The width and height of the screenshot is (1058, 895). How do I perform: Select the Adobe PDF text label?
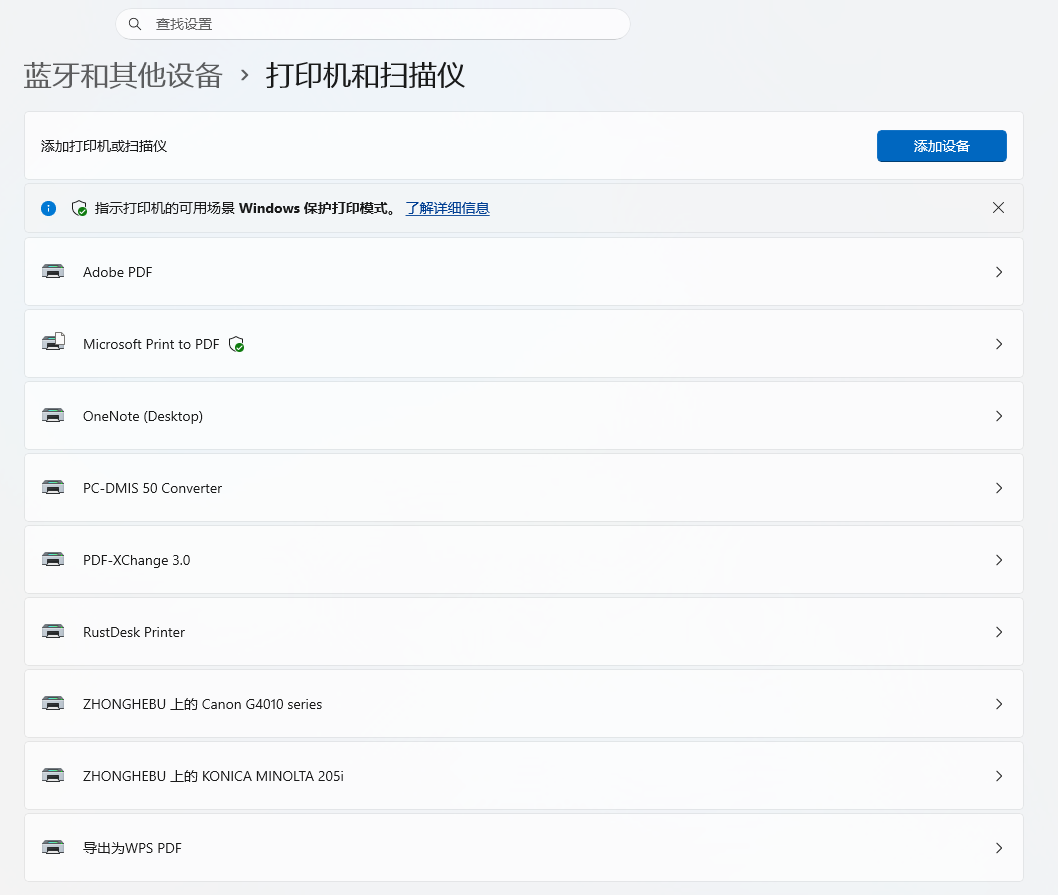coord(117,272)
